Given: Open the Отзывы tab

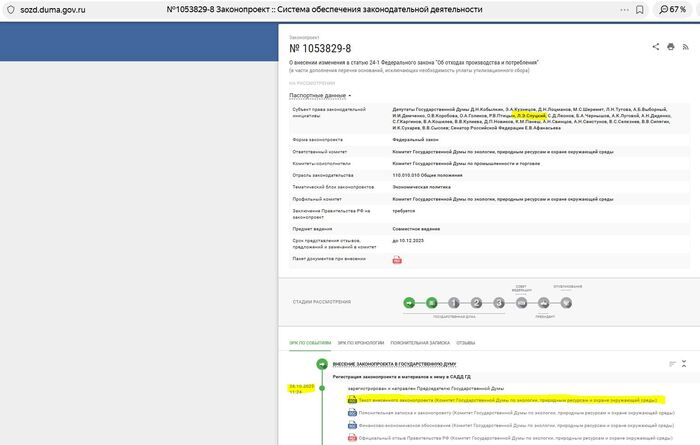Looking at the screenshot, I should point(466,343).
